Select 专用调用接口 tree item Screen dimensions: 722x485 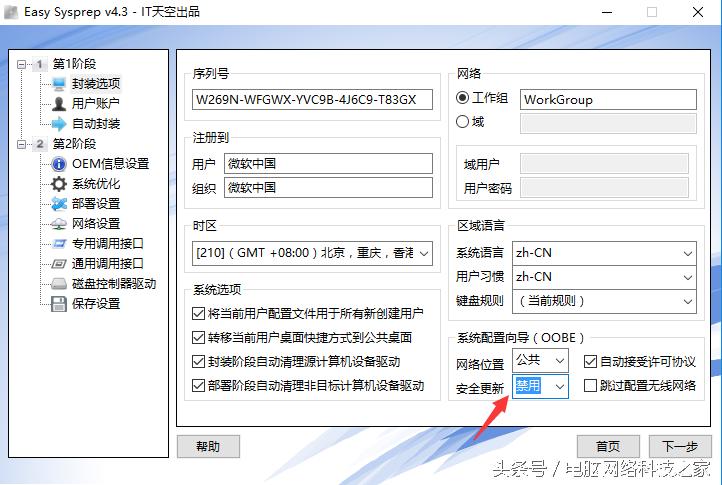107,244
